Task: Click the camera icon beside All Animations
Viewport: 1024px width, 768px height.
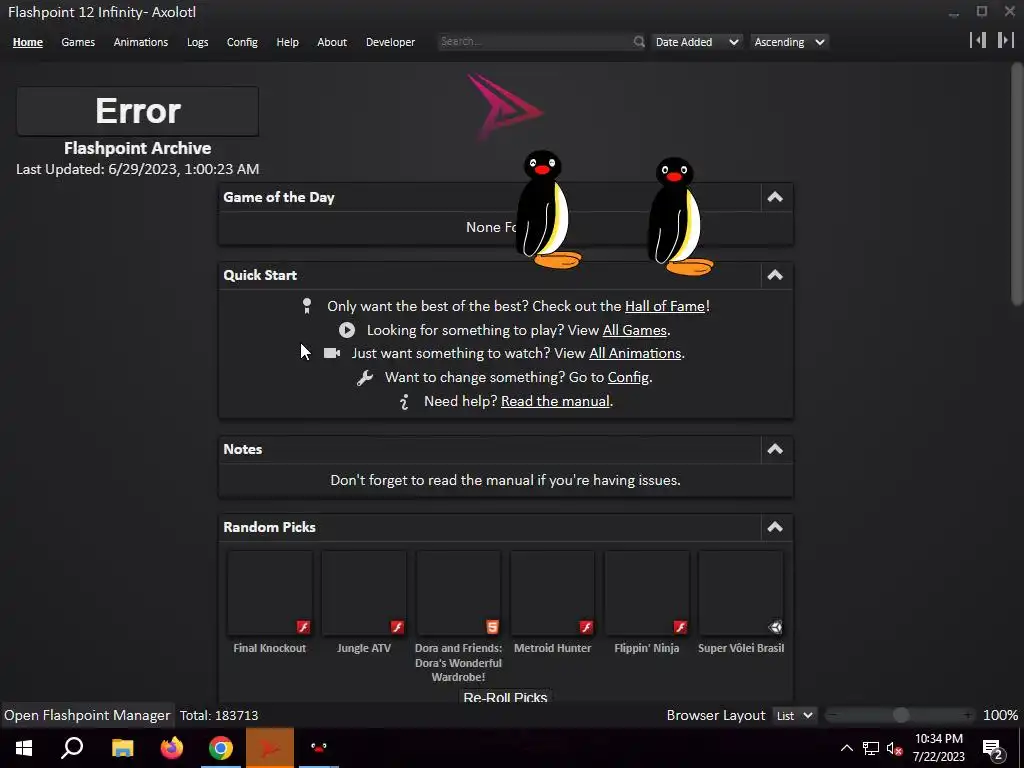Action: tap(332, 353)
